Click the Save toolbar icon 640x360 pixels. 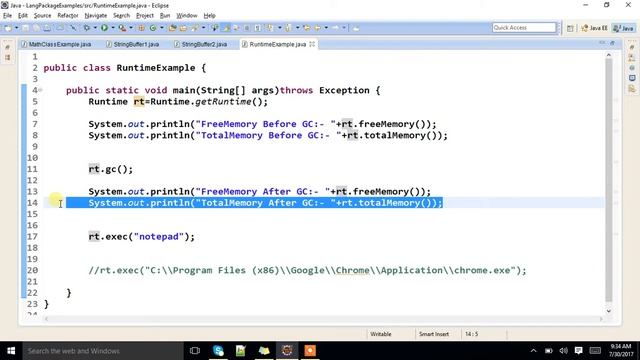point(25,28)
